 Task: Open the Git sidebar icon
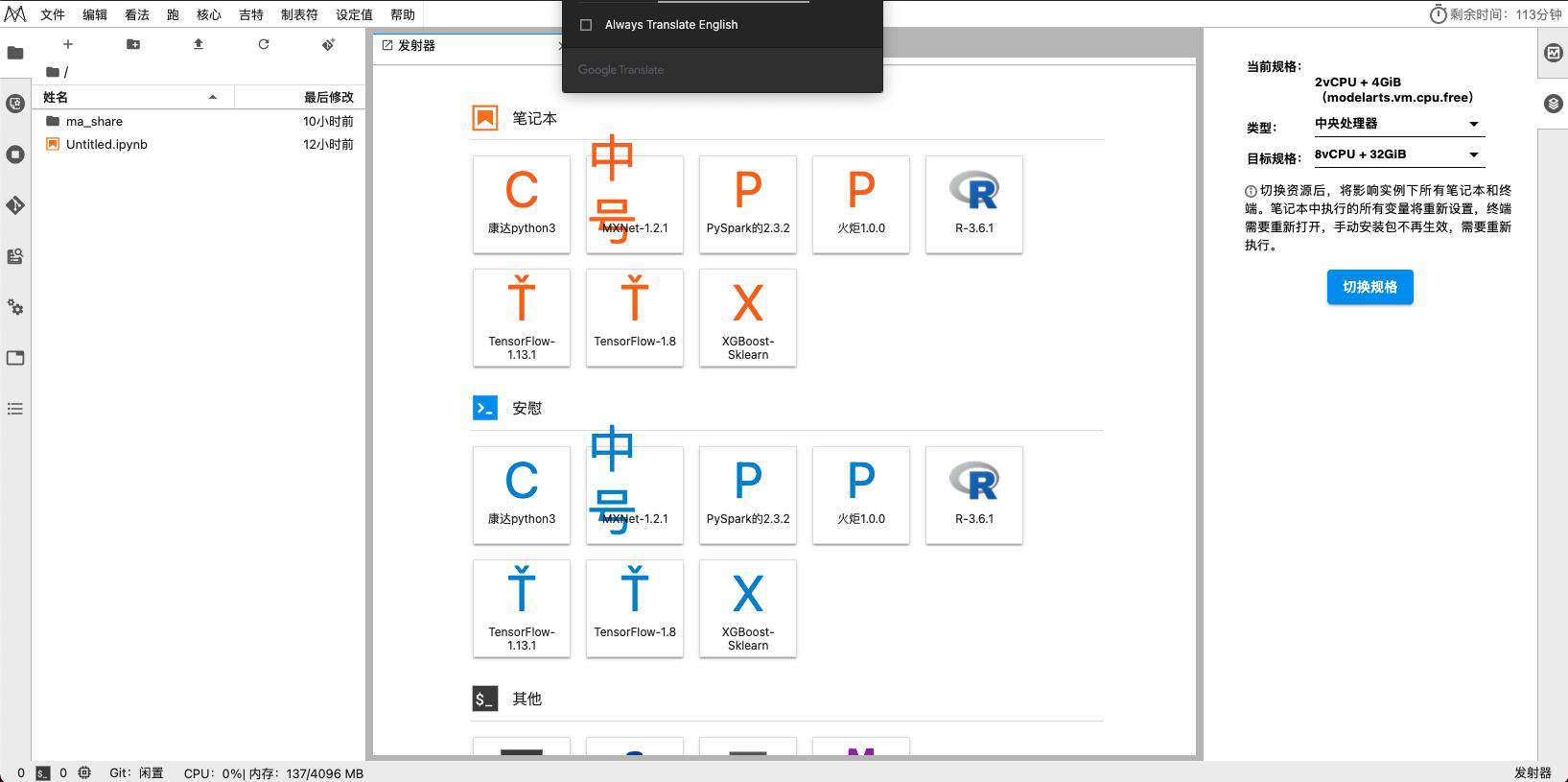pos(15,205)
